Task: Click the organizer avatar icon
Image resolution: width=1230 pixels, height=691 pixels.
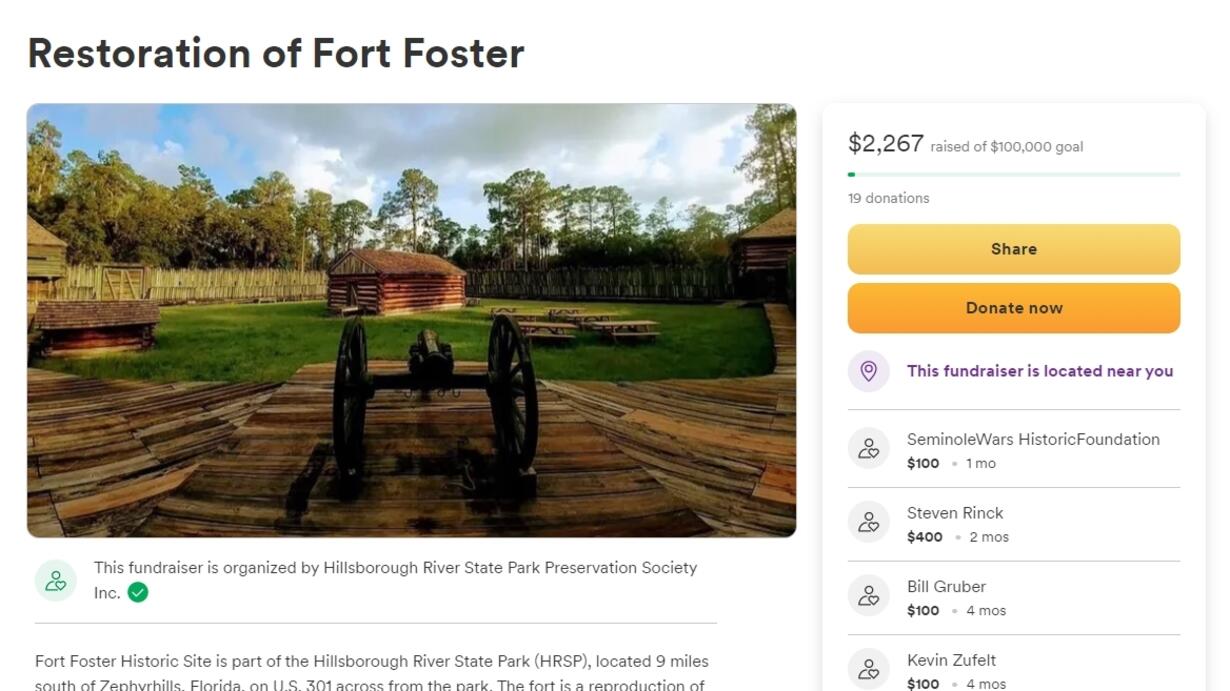Action: pos(56,581)
